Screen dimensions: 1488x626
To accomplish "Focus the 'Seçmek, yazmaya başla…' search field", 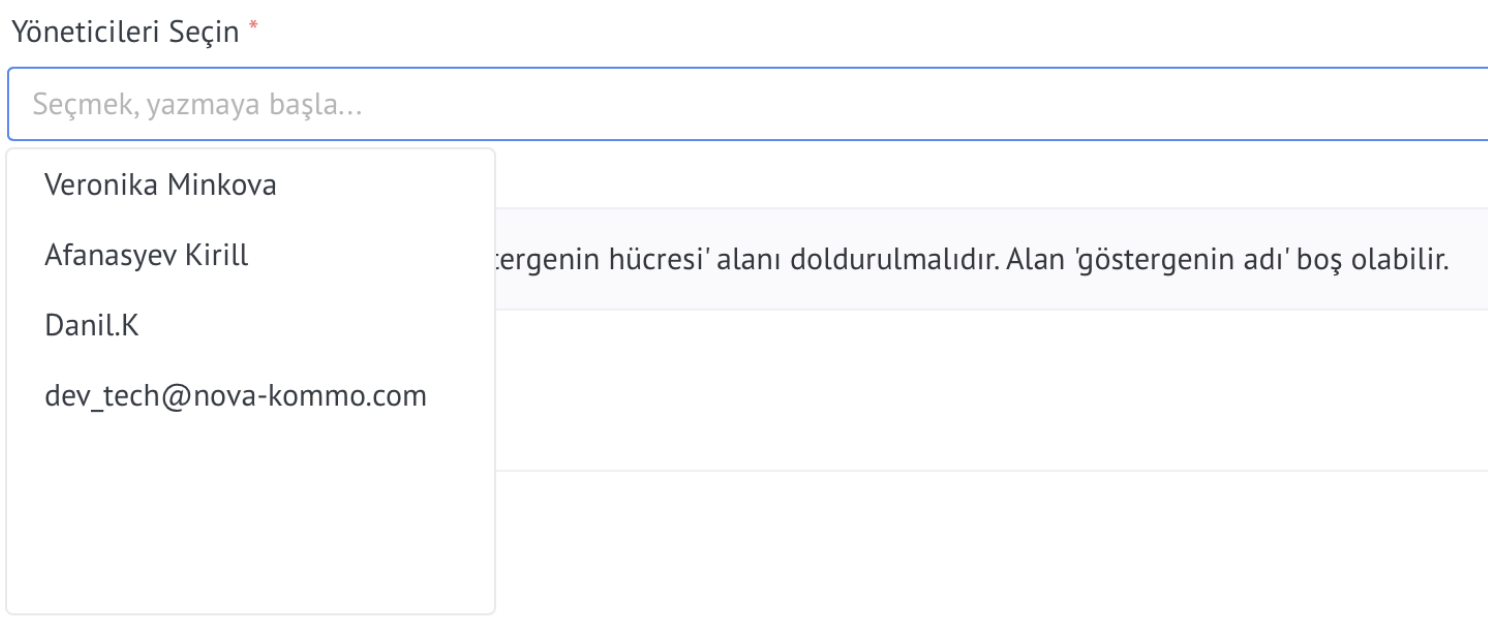I will (x=748, y=104).
